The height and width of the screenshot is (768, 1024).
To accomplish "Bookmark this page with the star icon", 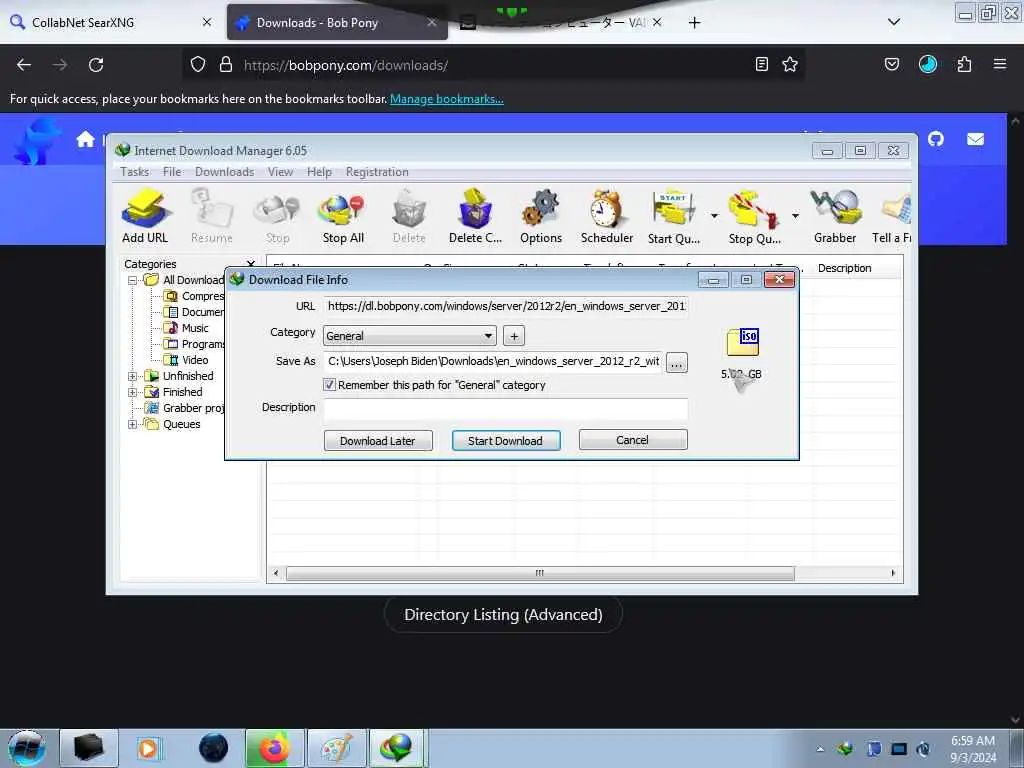I will 790,65.
